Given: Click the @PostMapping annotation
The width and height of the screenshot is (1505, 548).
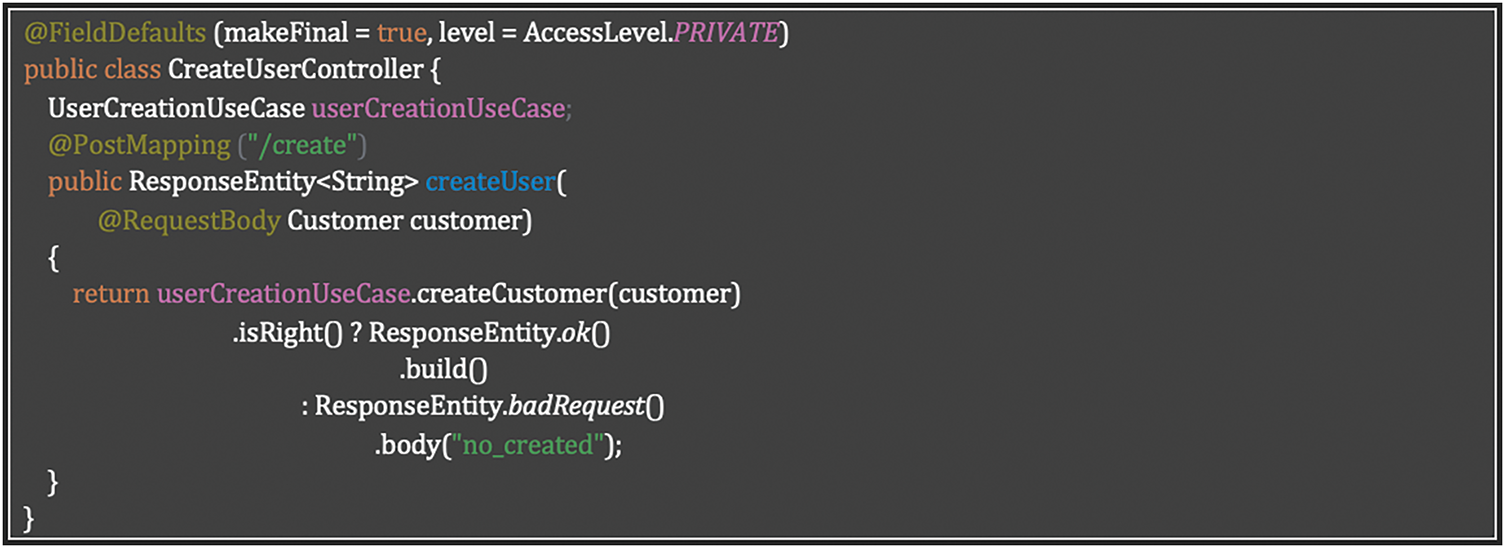Looking at the screenshot, I should point(139,146).
